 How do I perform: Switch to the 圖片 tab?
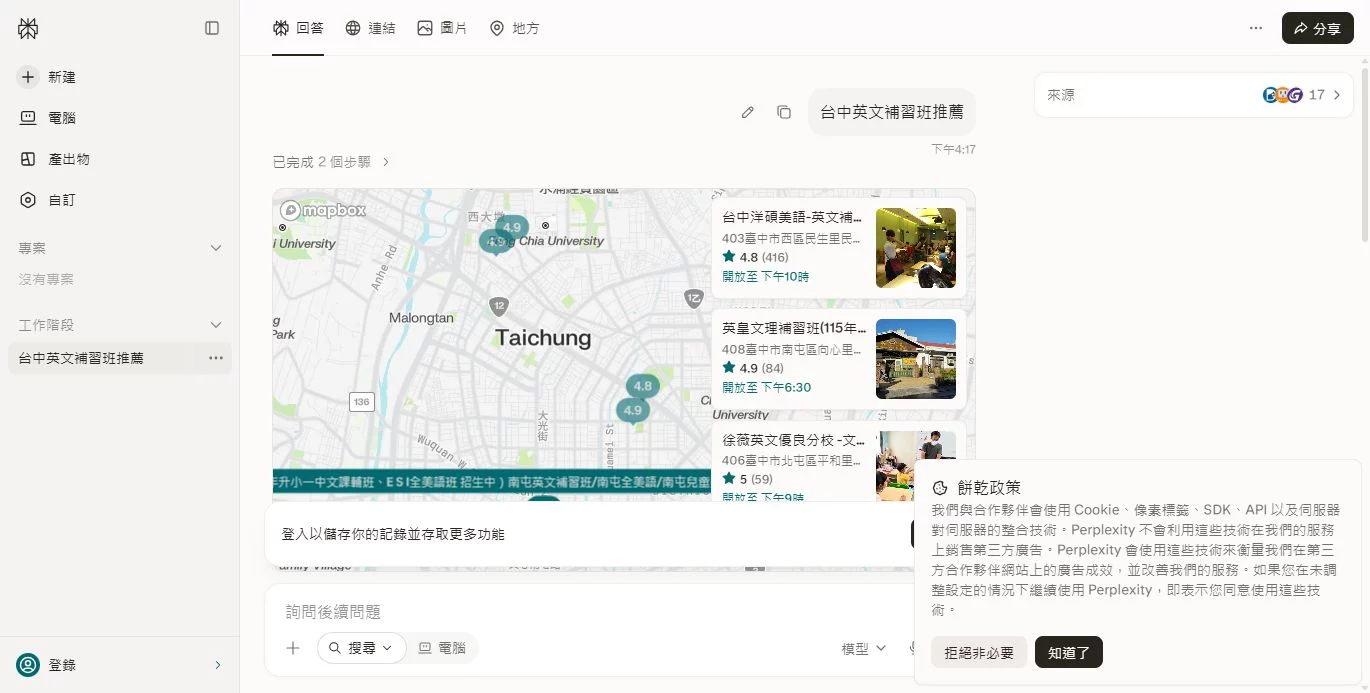point(442,28)
